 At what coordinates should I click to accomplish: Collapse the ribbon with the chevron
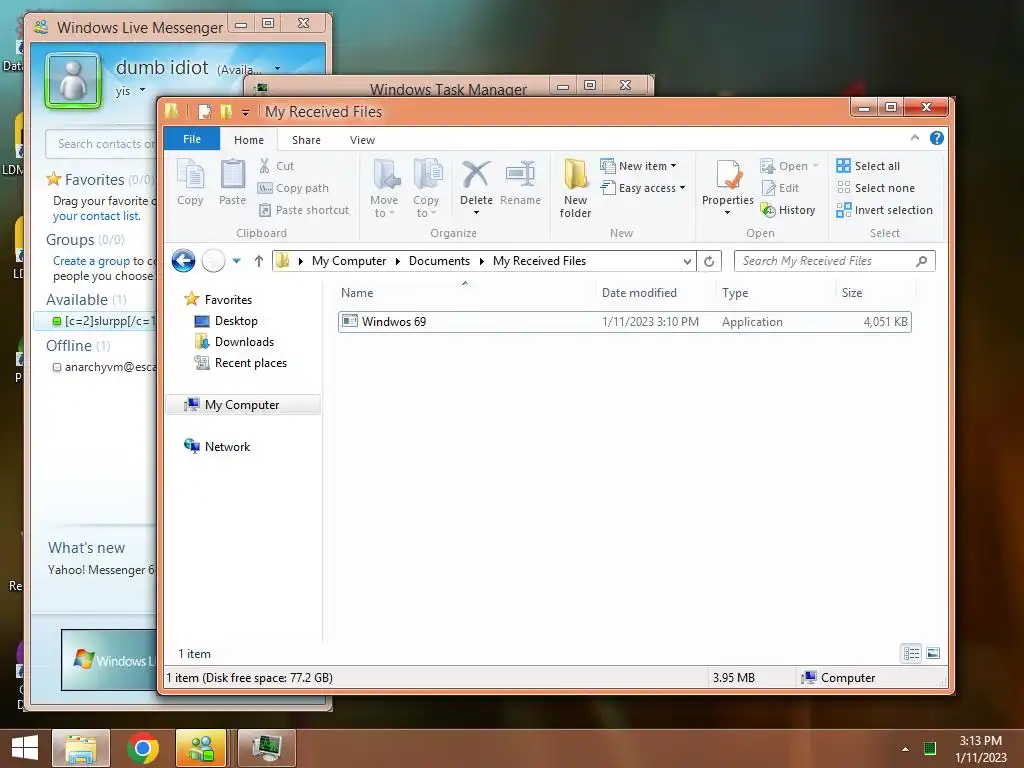point(915,138)
